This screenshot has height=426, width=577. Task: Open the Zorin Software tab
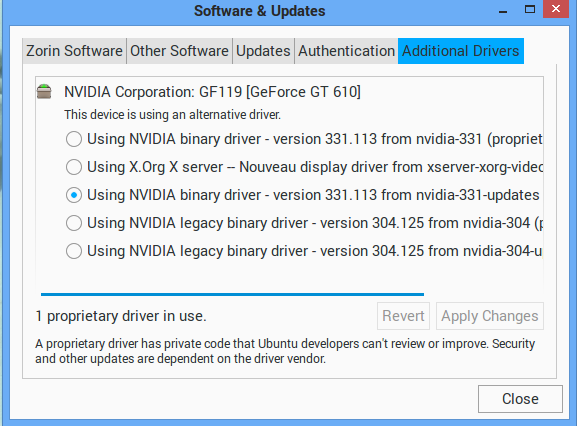tap(74, 51)
